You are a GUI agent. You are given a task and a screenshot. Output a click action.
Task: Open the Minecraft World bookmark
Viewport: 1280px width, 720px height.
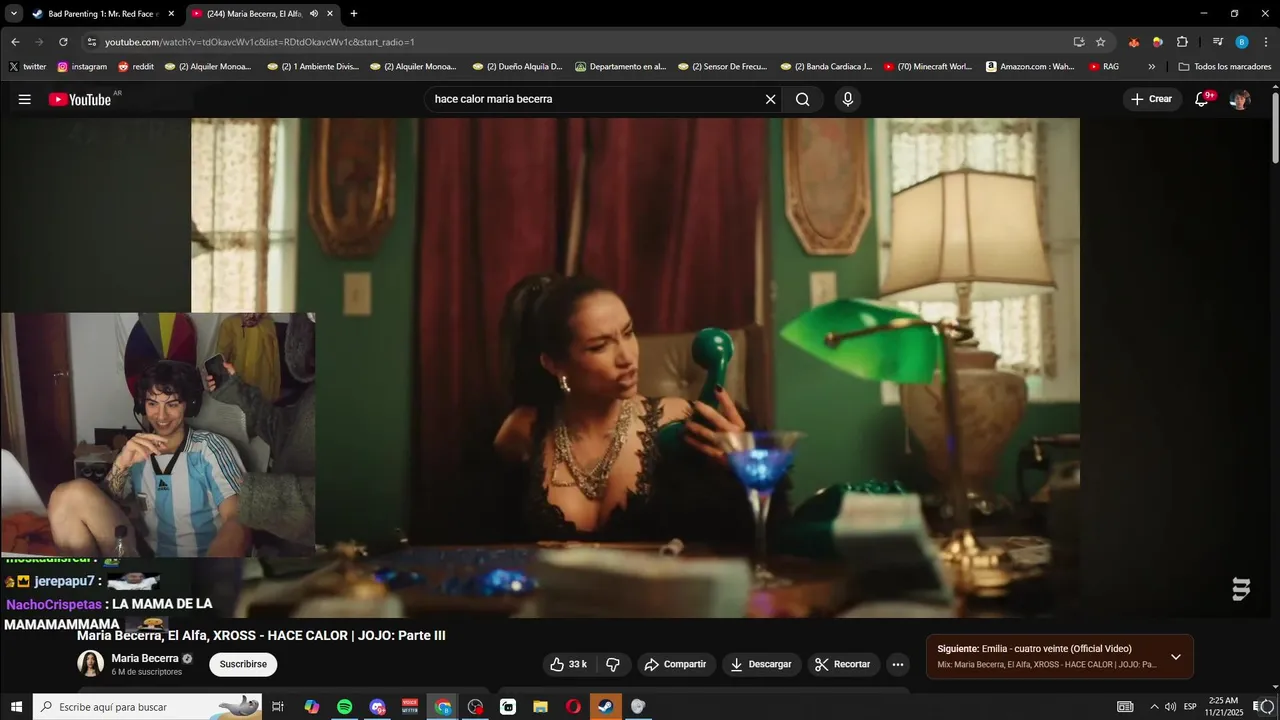coord(927,67)
